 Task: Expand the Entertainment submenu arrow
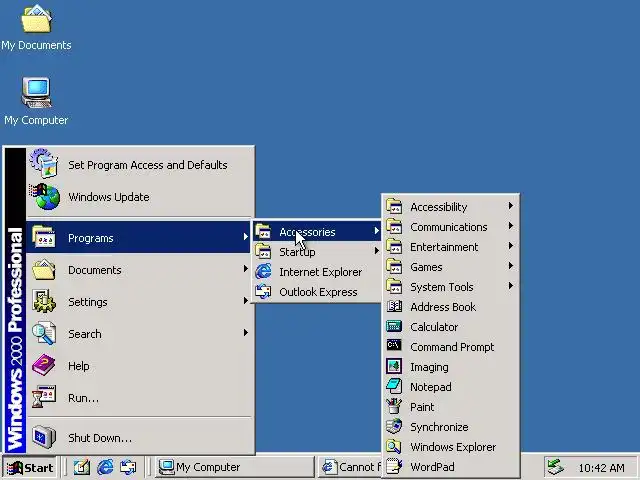[510, 246]
